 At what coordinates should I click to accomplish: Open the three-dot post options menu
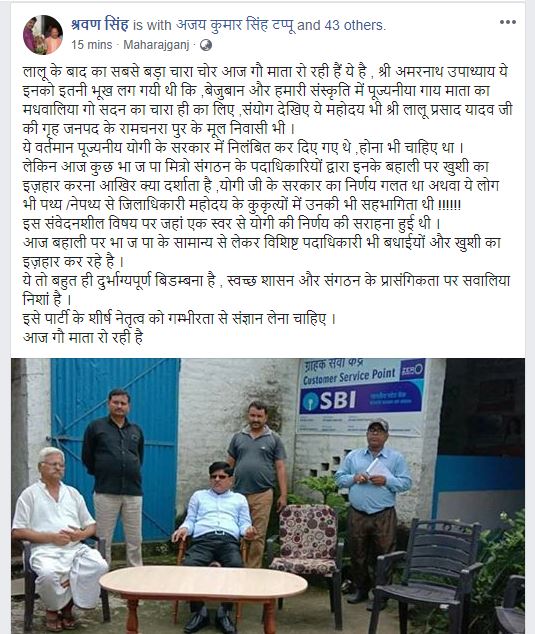pyautogui.click(x=508, y=22)
